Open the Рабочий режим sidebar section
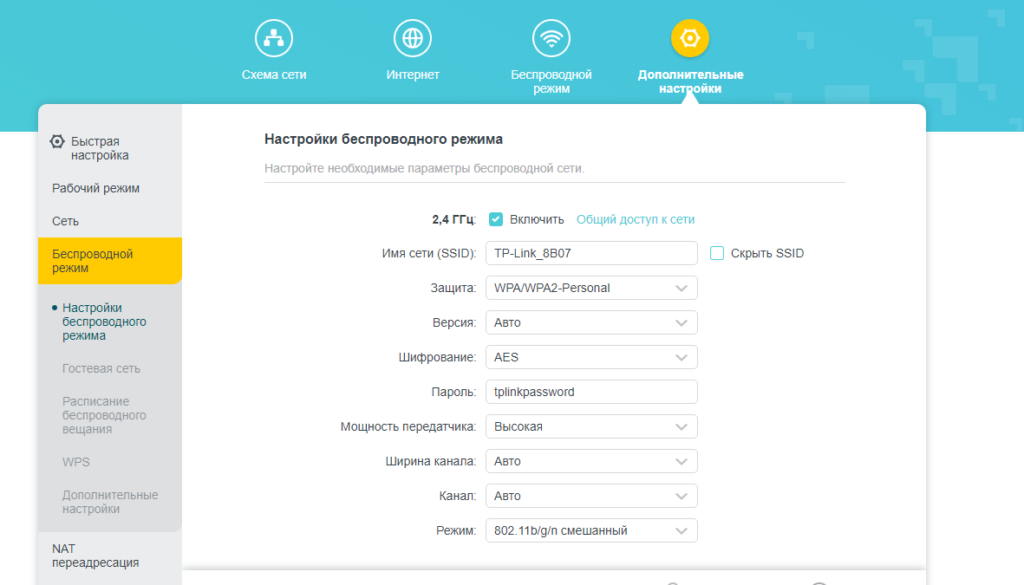Image resolution: width=1024 pixels, height=585 pixels. [96, 188]
